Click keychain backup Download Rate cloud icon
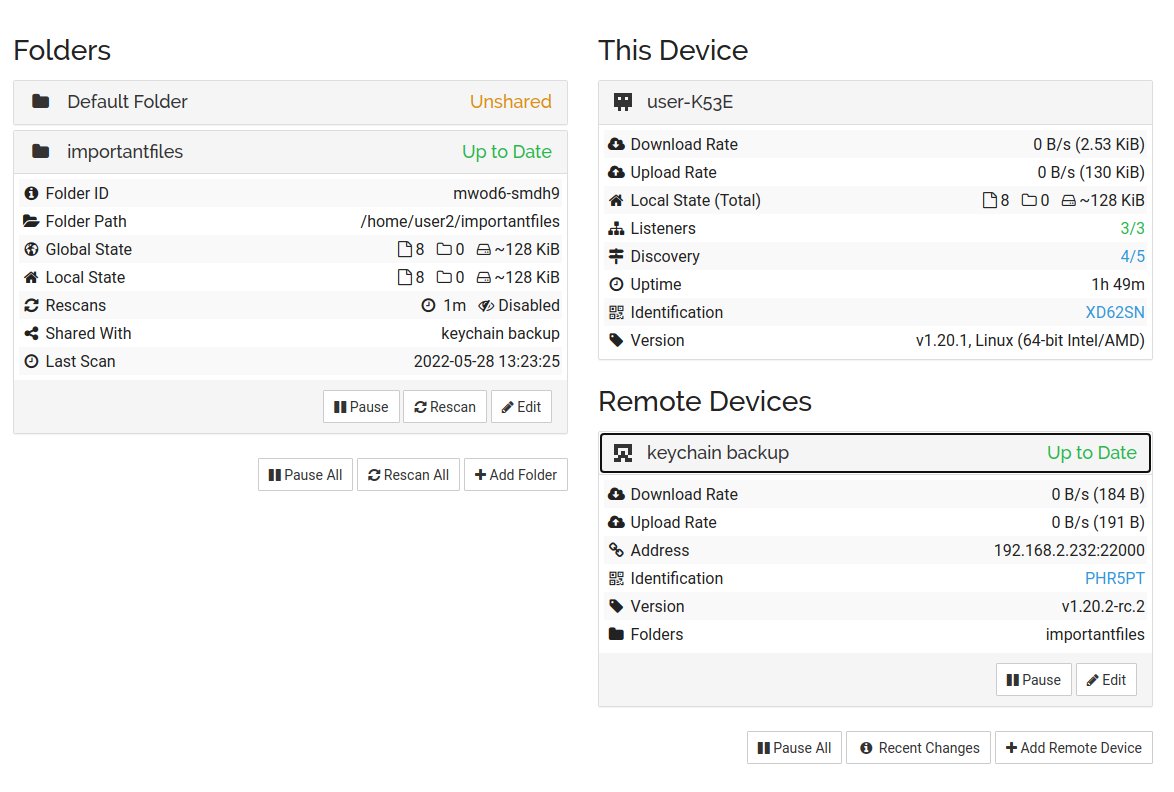Viewport: 1174px width, 792px height. [x=616, y=494]
